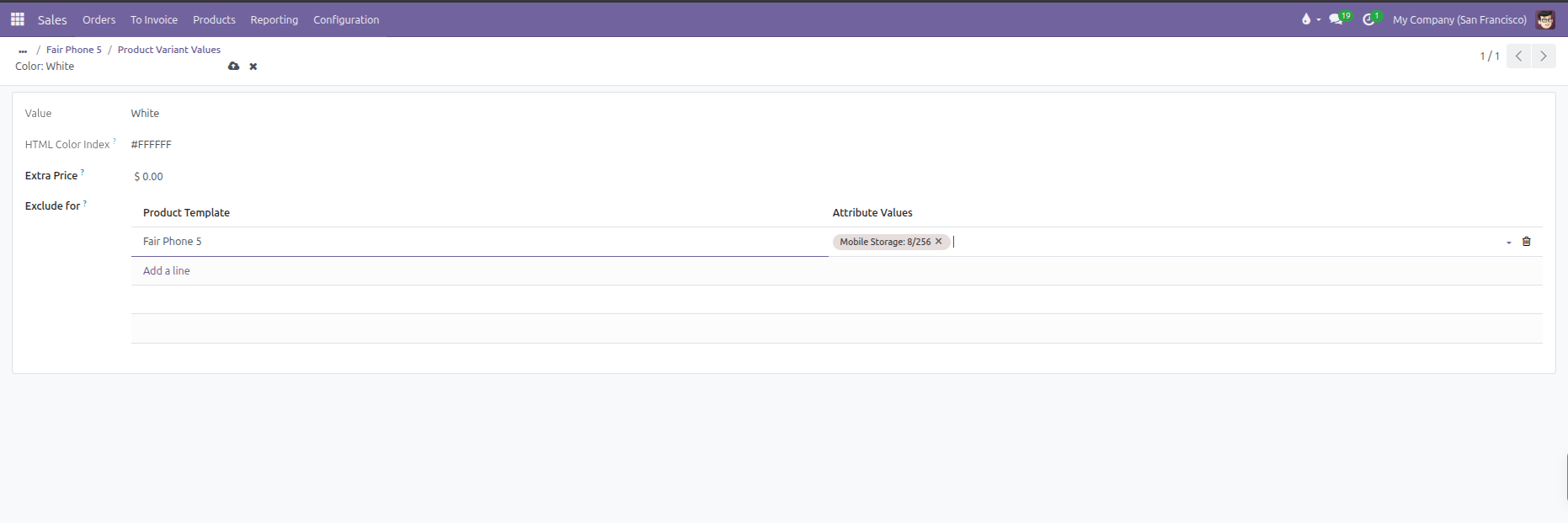The height and width of the screenshot is (523, 1568).
Task: Go back to Fair Phone 5 breadcrumb
Action: point(74,50)
